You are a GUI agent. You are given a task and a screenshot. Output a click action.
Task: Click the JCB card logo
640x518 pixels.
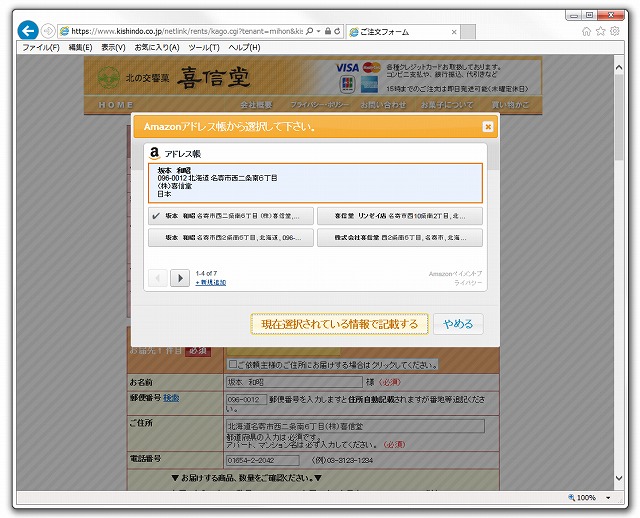coord(347,84)
